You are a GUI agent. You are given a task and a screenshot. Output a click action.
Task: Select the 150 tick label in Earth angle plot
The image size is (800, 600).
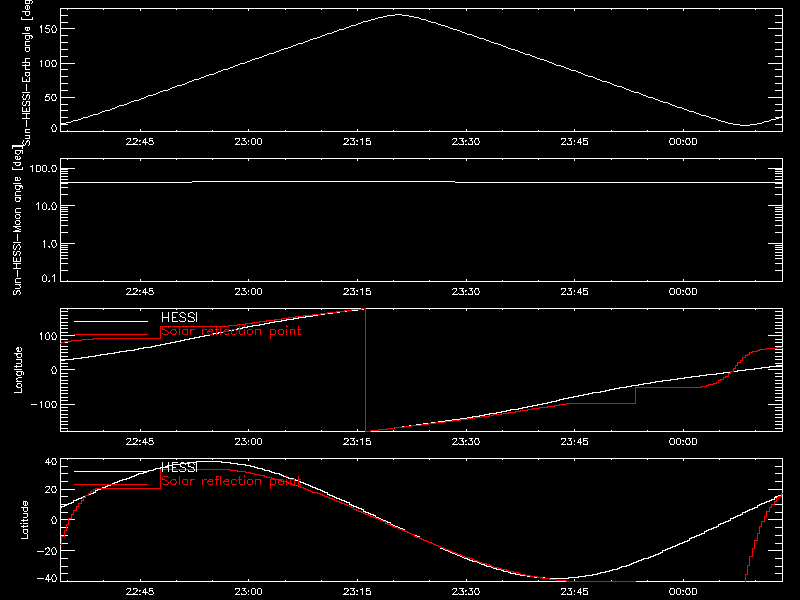47,29
